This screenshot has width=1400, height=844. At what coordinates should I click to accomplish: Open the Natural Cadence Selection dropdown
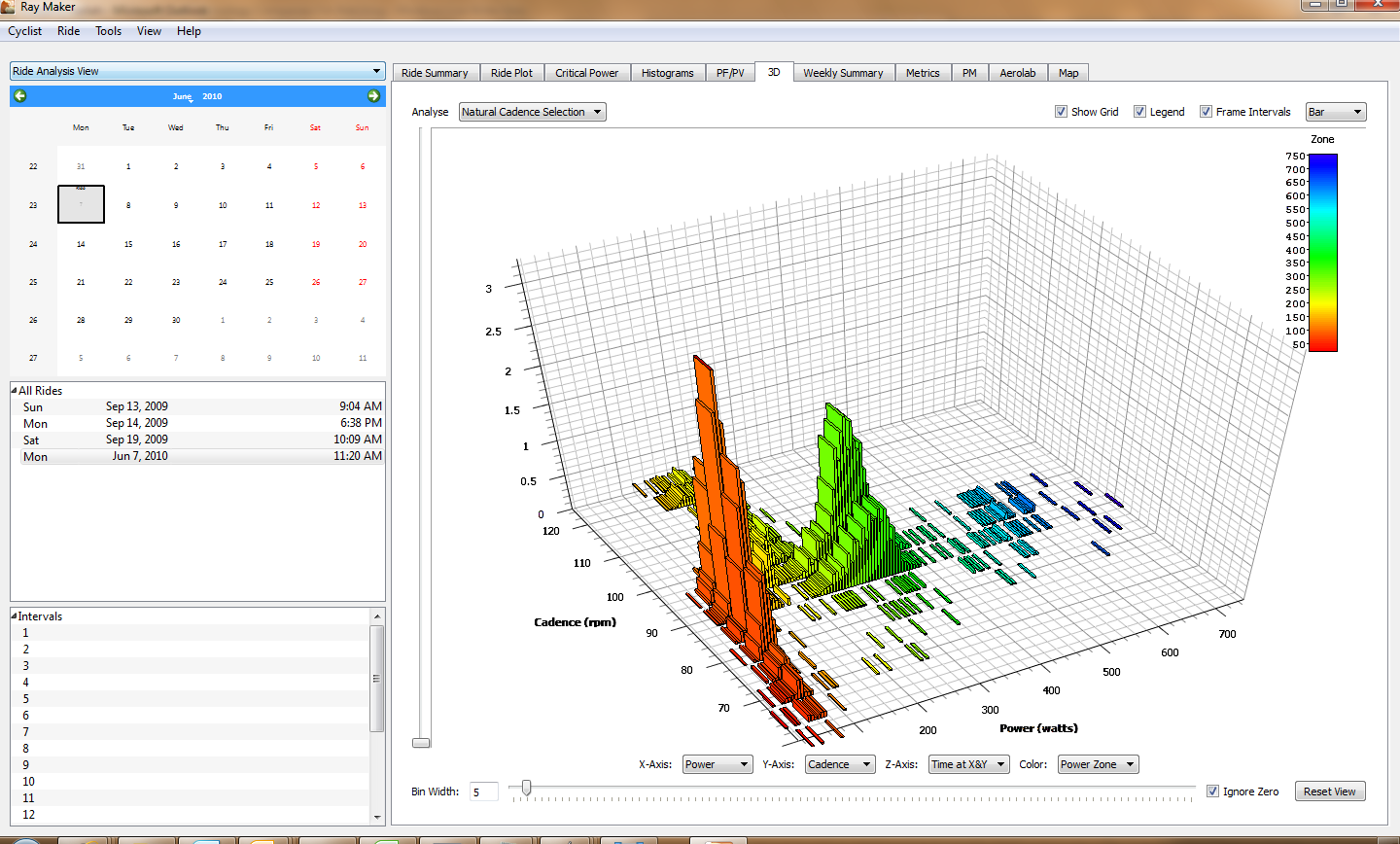pos(532,112)
